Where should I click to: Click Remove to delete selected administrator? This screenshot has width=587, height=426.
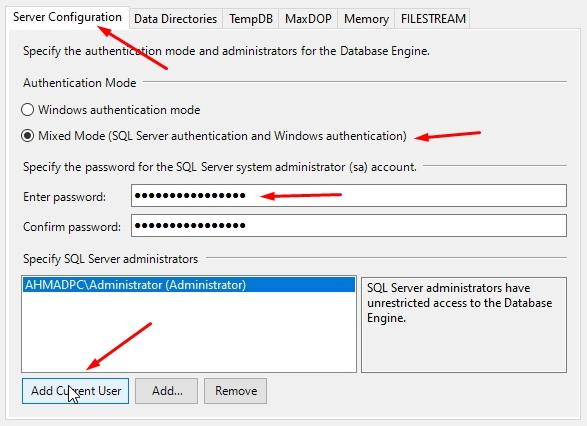(x=235, y=391)
